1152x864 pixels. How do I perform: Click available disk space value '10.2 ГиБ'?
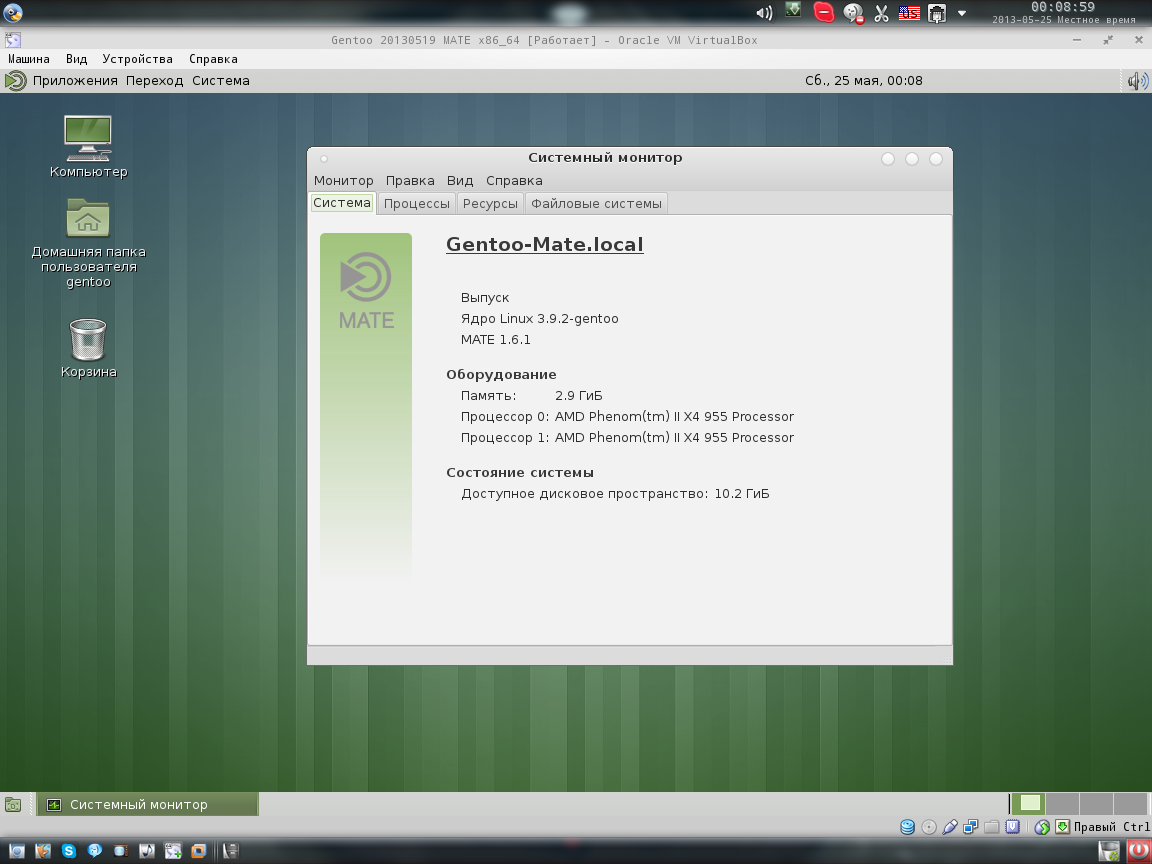pos(741,494)
